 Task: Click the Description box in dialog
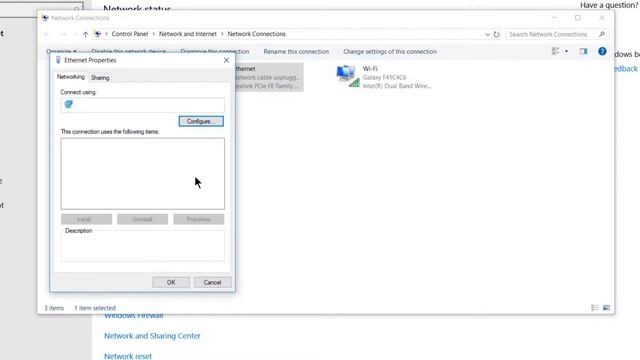tap(142, 246)
